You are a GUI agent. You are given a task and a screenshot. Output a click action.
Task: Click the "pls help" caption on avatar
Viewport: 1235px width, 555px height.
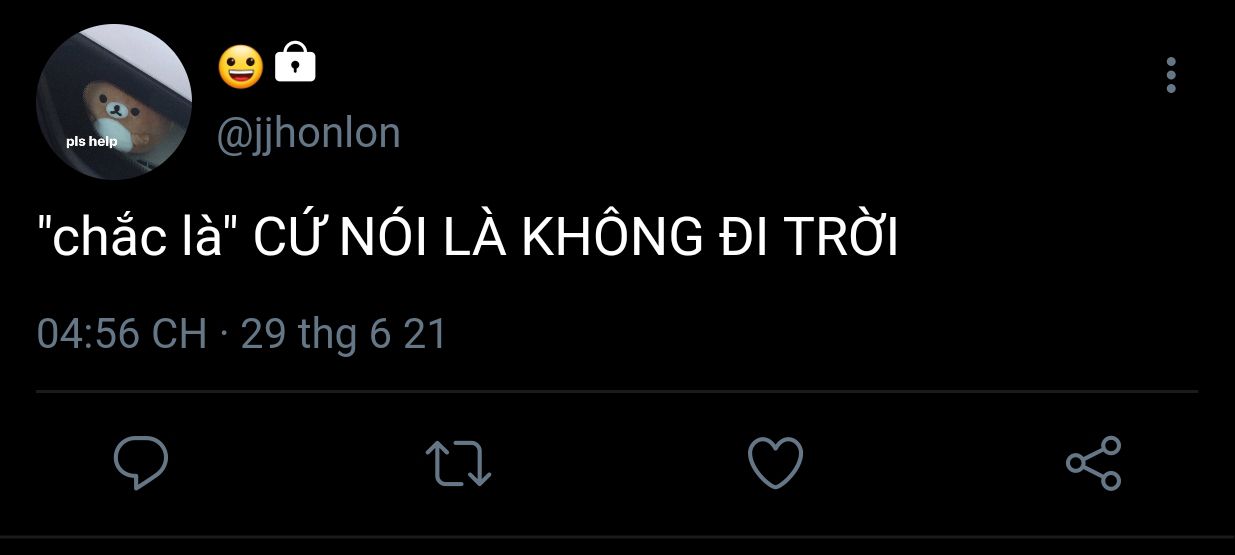click(x=92, y=141)
